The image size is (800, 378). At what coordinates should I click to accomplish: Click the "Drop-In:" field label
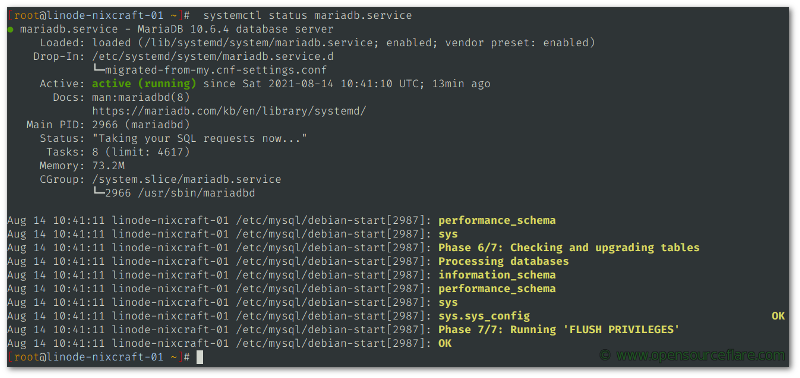(x=59, y=57)
